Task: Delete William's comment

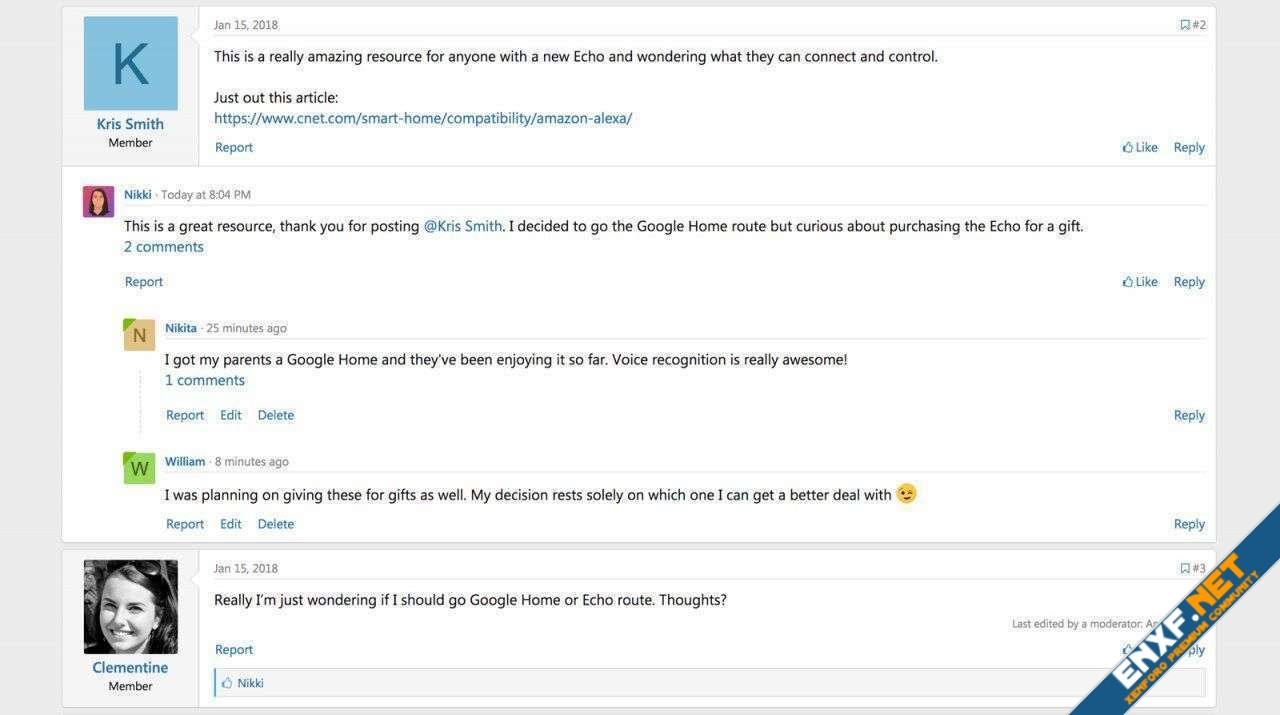Action: tap(276, 524)
